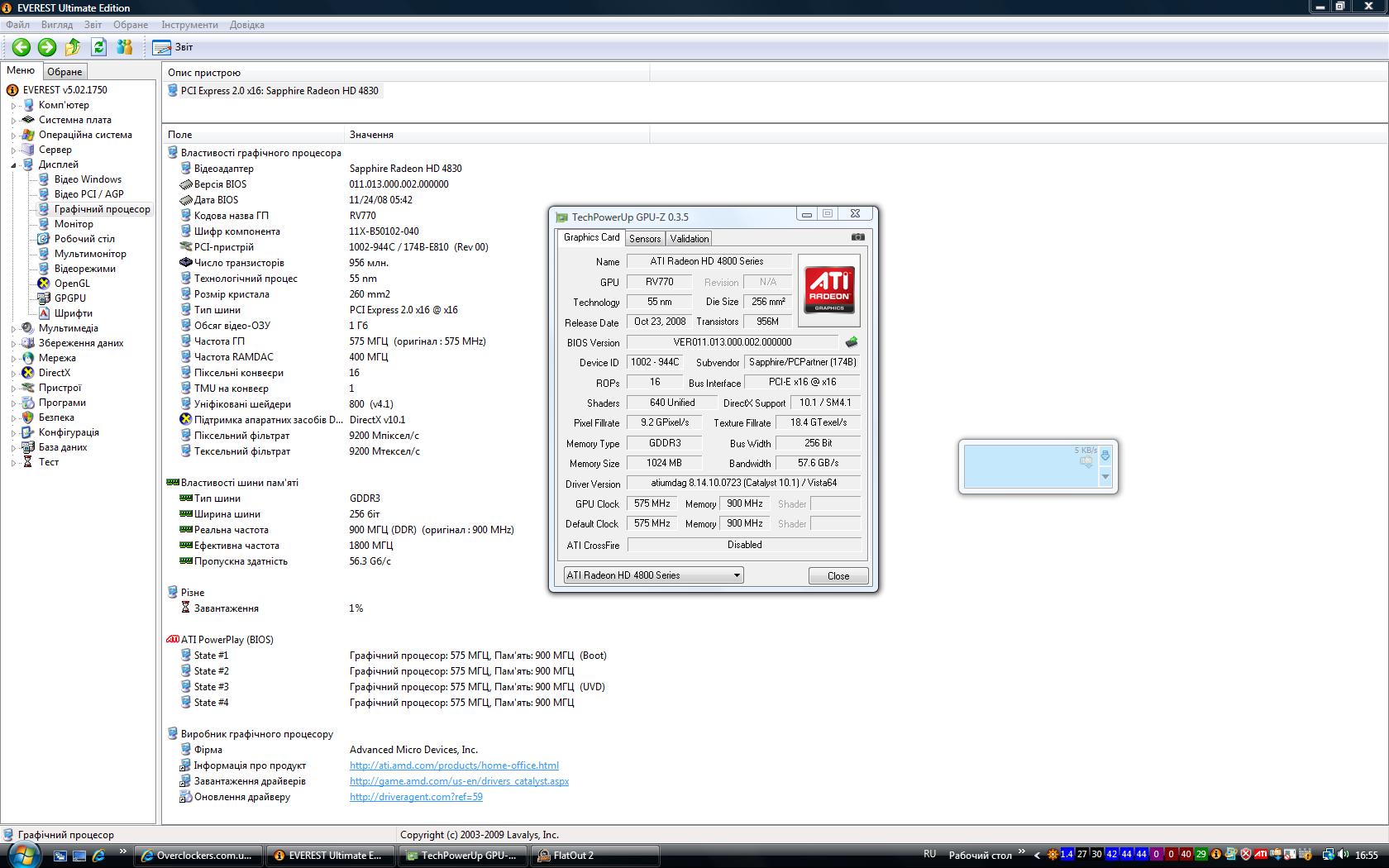Open the Інструменти menu

coord(190,25)
